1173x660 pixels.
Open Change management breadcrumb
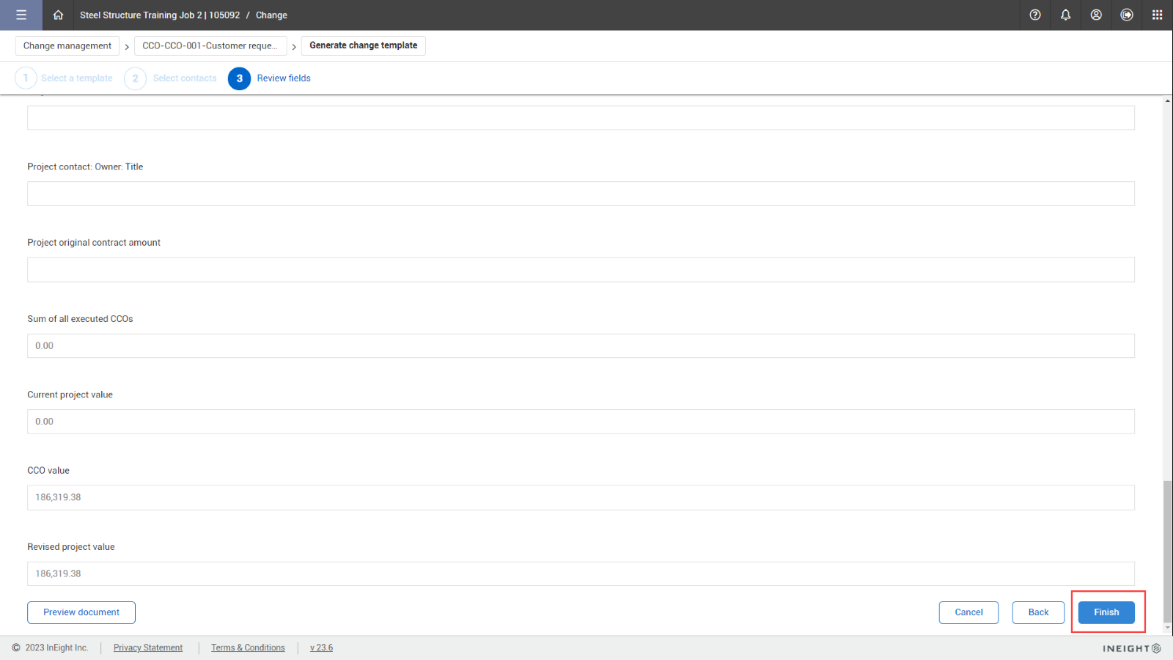67,46
